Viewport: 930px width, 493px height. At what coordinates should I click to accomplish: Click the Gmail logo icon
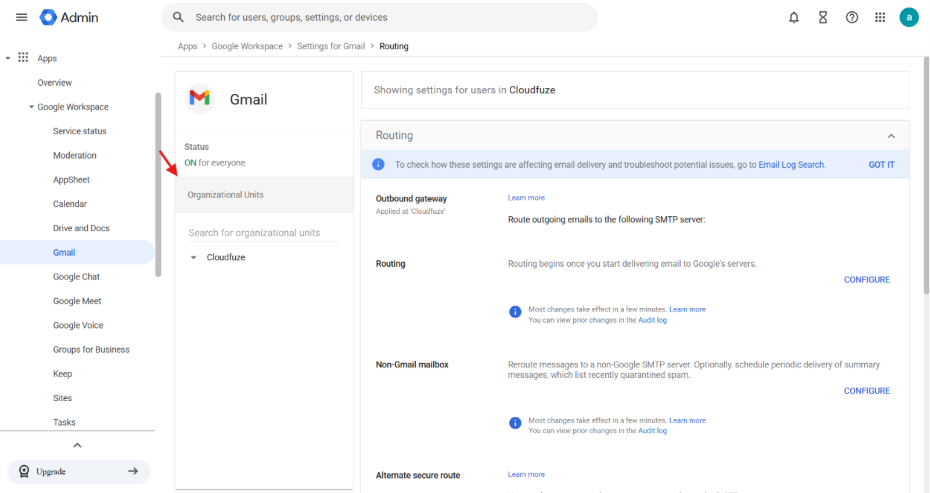coord(200,98)
